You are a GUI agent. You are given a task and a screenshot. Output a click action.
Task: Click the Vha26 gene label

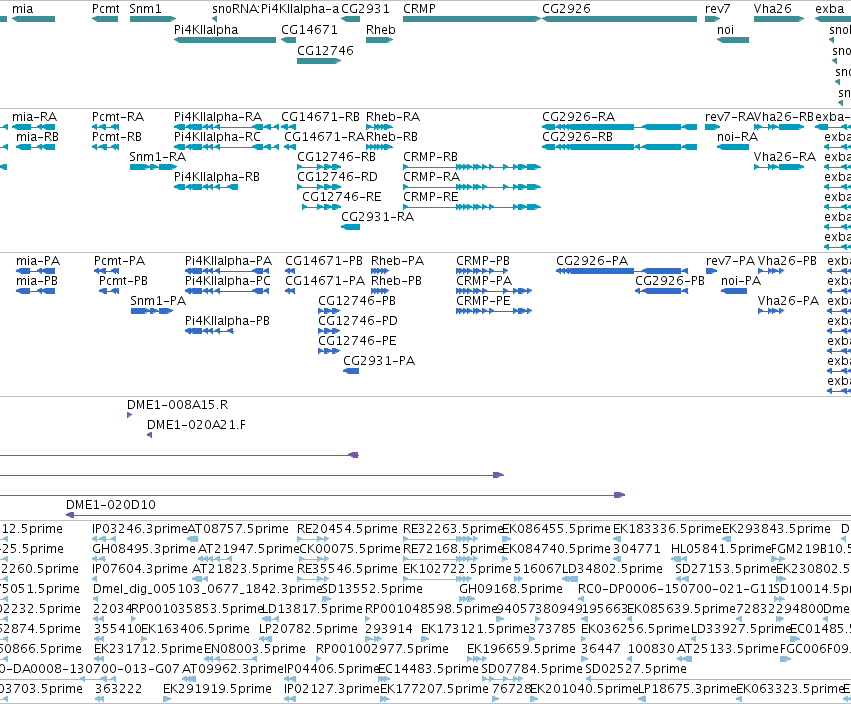[772, 9]
